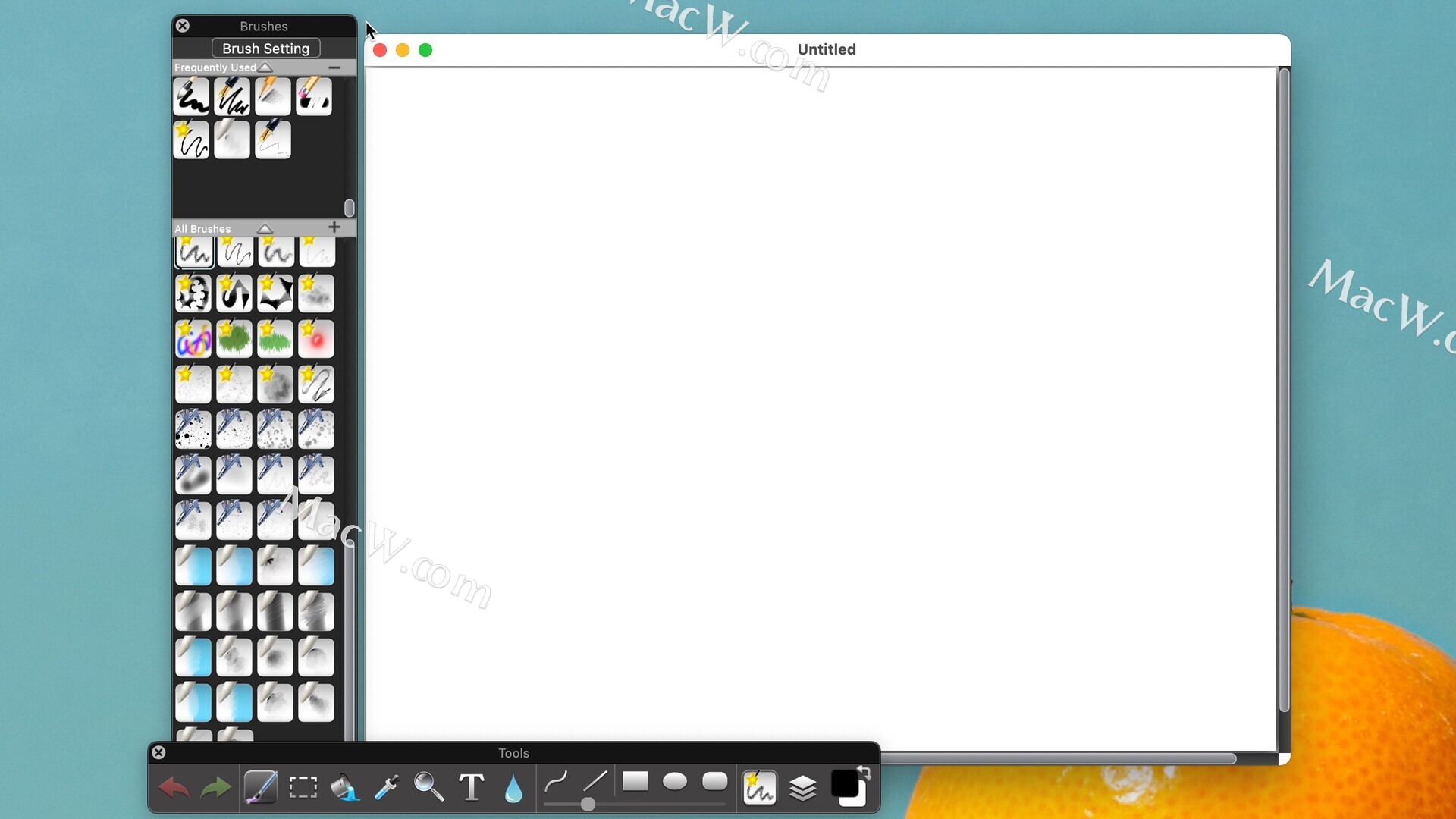
Task: Open the Layers panel icon
Action: pos(803,788)
